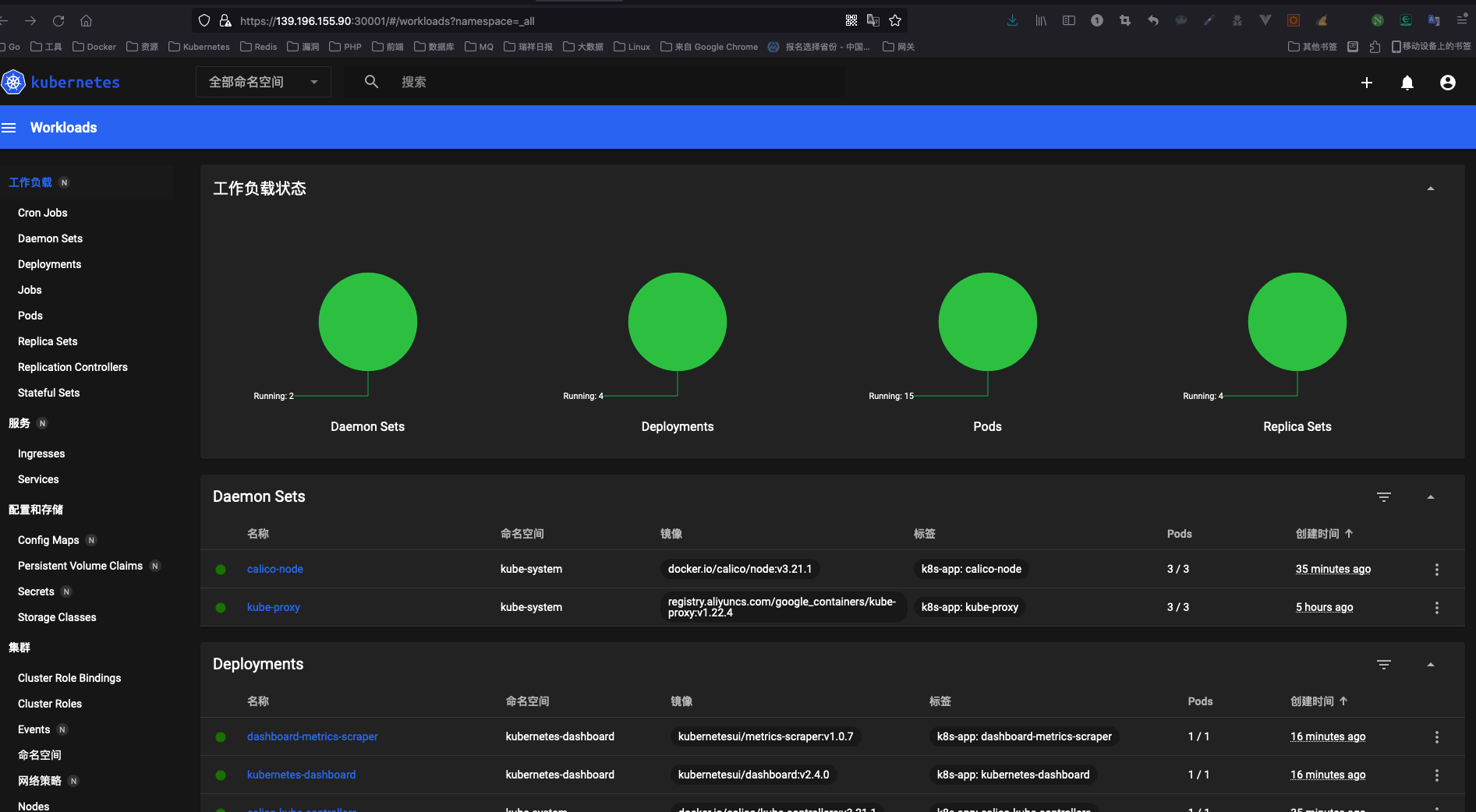Open the user account icon
Image resolution: width=1476 pixels, height=812 pixels.
[1447, 83]
